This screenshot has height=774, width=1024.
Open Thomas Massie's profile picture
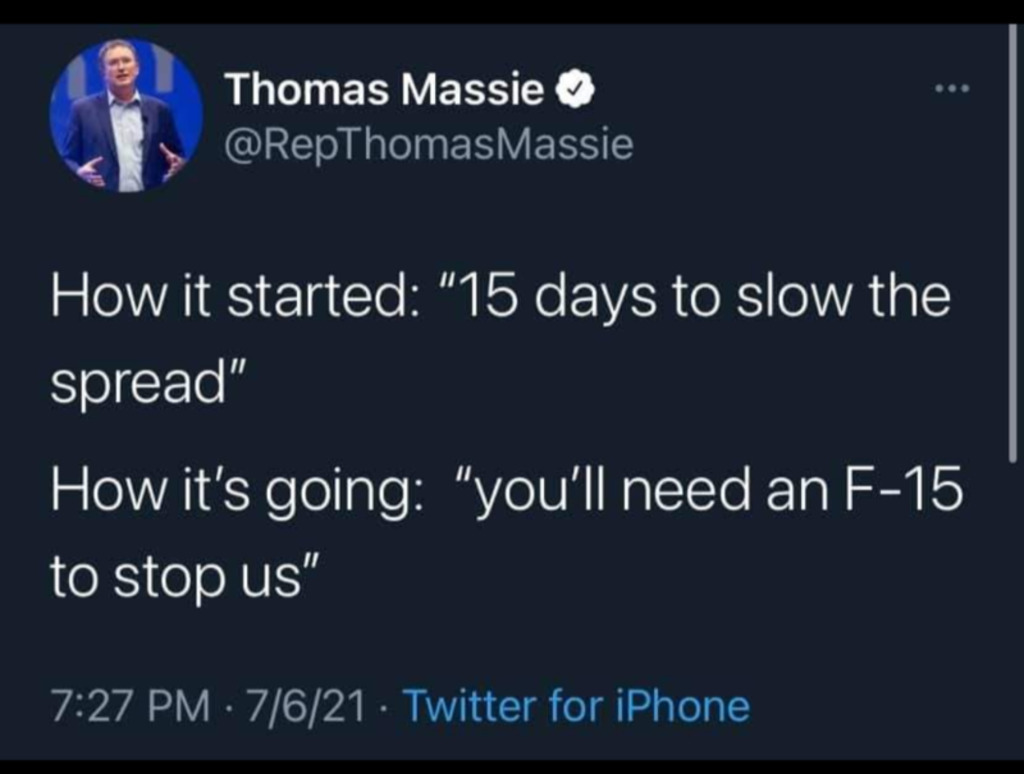[x=126, y=116]
